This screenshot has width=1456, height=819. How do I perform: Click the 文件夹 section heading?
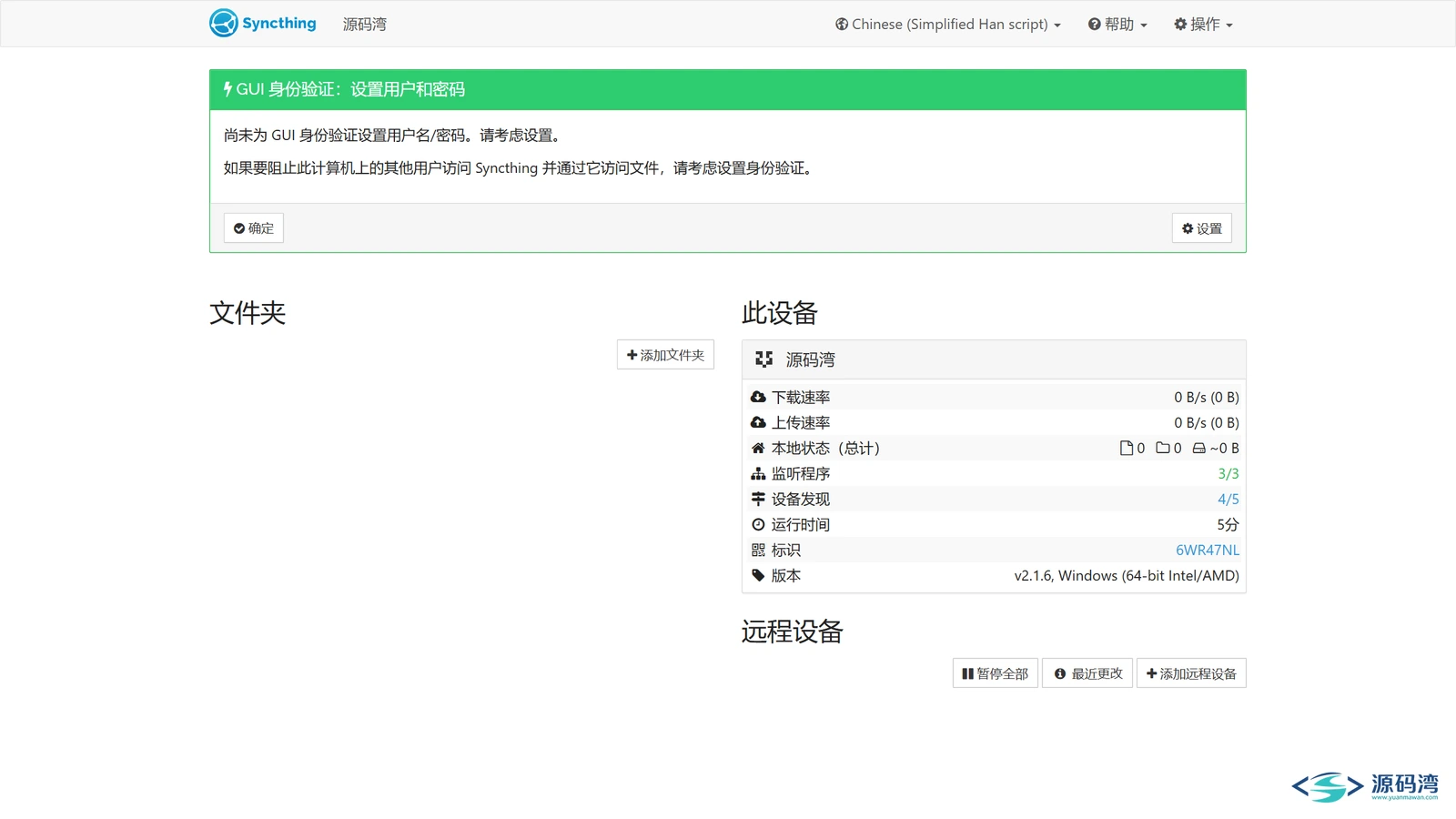click(248, 313)
